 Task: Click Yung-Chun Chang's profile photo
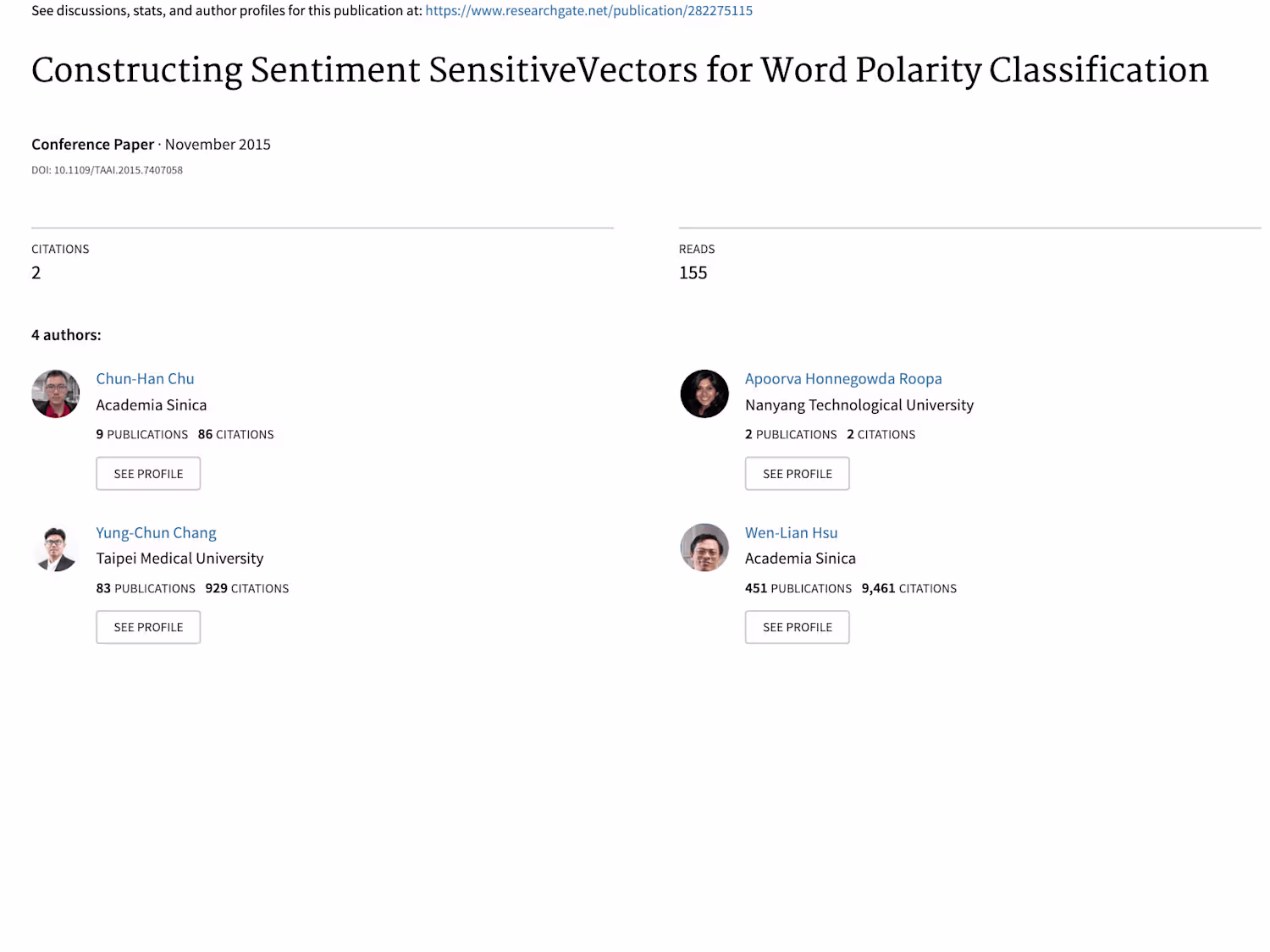(56, 548)
